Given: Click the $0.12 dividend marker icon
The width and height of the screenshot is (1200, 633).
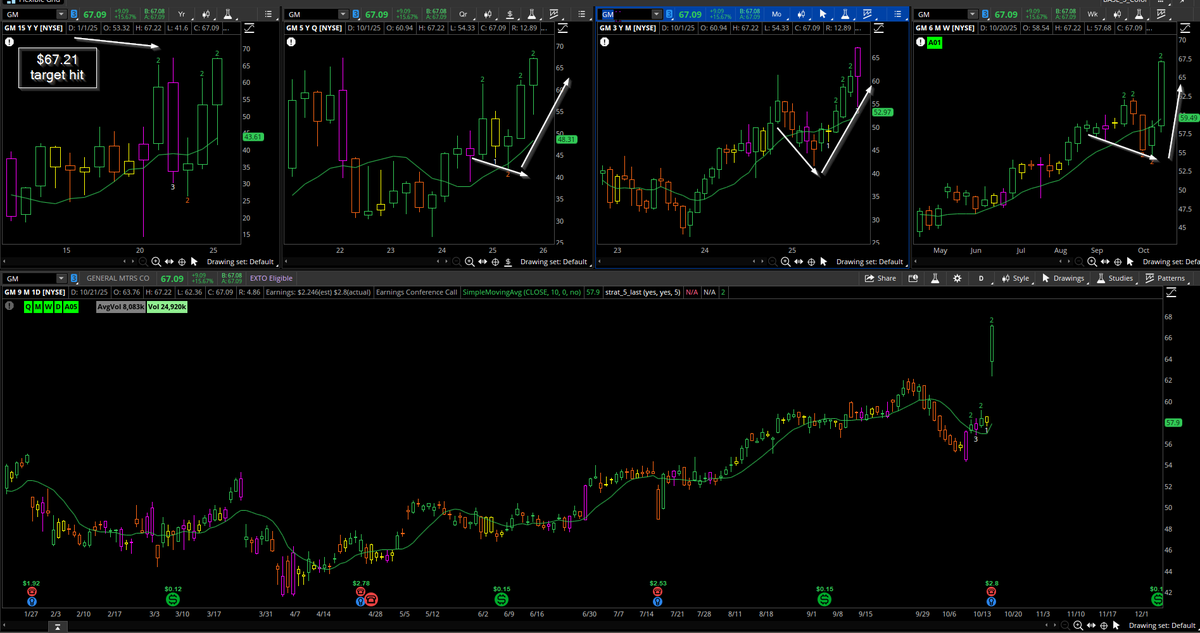Looking at the screenshot, I should (173, 599).
